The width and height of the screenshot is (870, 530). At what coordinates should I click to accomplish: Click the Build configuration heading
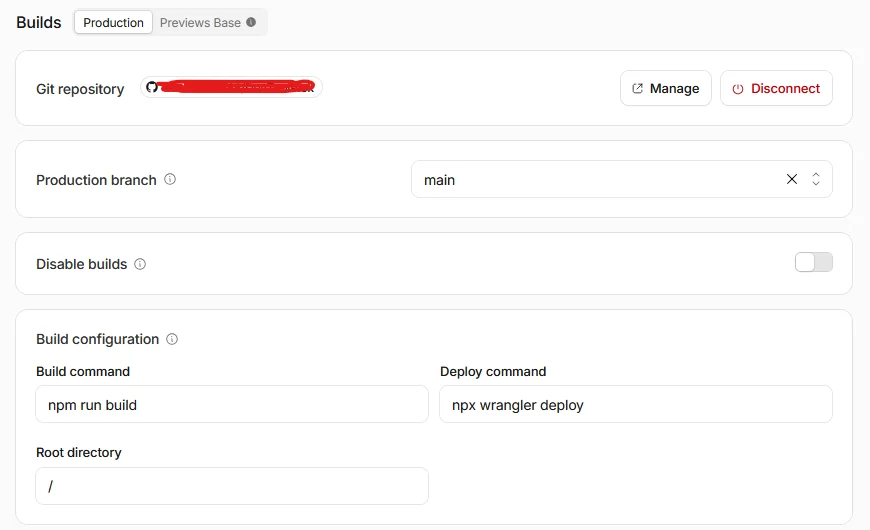pos(98,339)
